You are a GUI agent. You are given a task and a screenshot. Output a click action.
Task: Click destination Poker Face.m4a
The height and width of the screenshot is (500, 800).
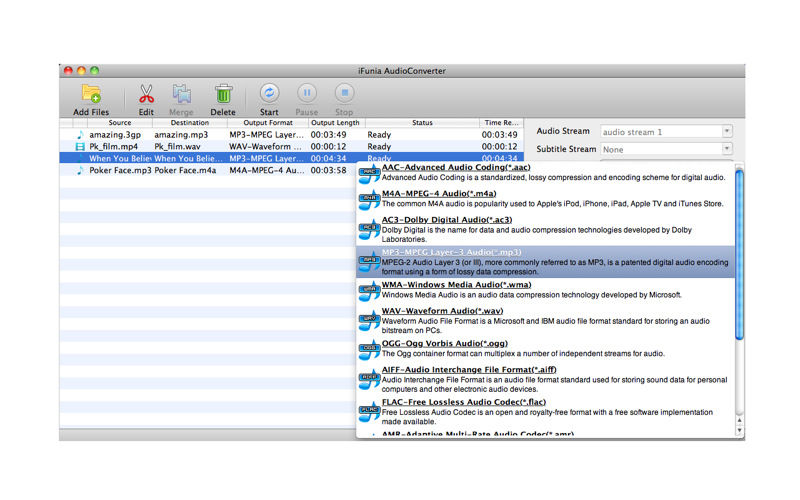[185, 170]
